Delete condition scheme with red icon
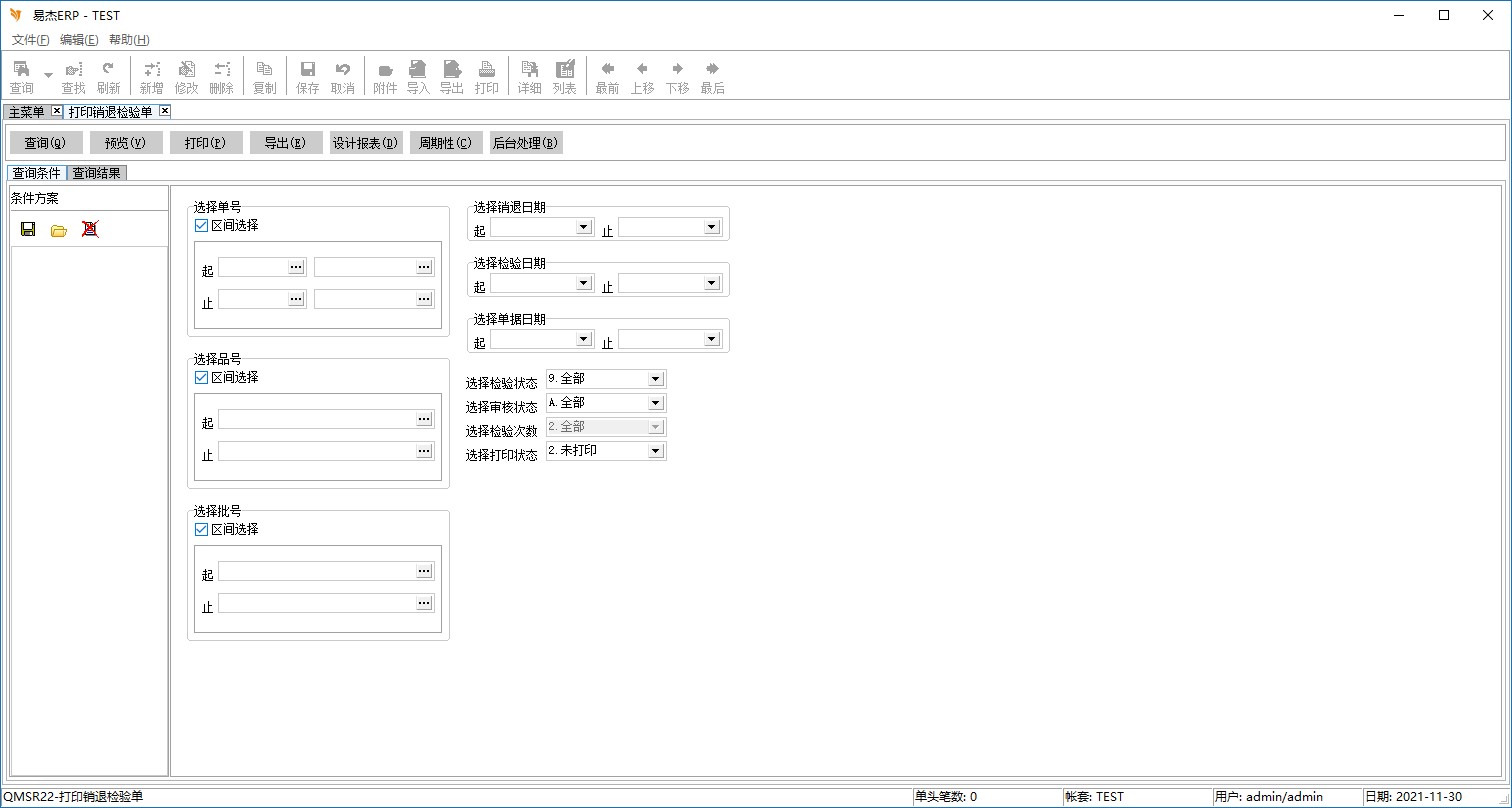 click(x=90, y=229)
